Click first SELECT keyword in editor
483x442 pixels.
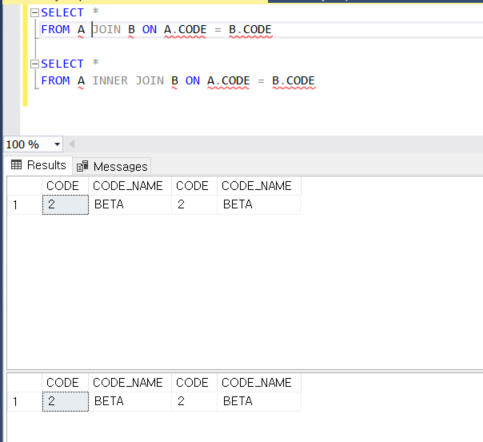click(62, 13)
